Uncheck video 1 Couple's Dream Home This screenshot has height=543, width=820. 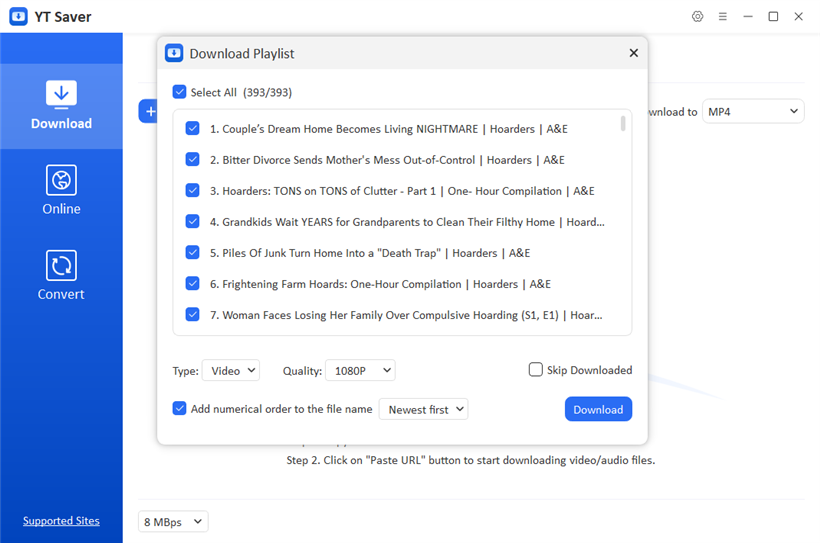click(192, 128)
